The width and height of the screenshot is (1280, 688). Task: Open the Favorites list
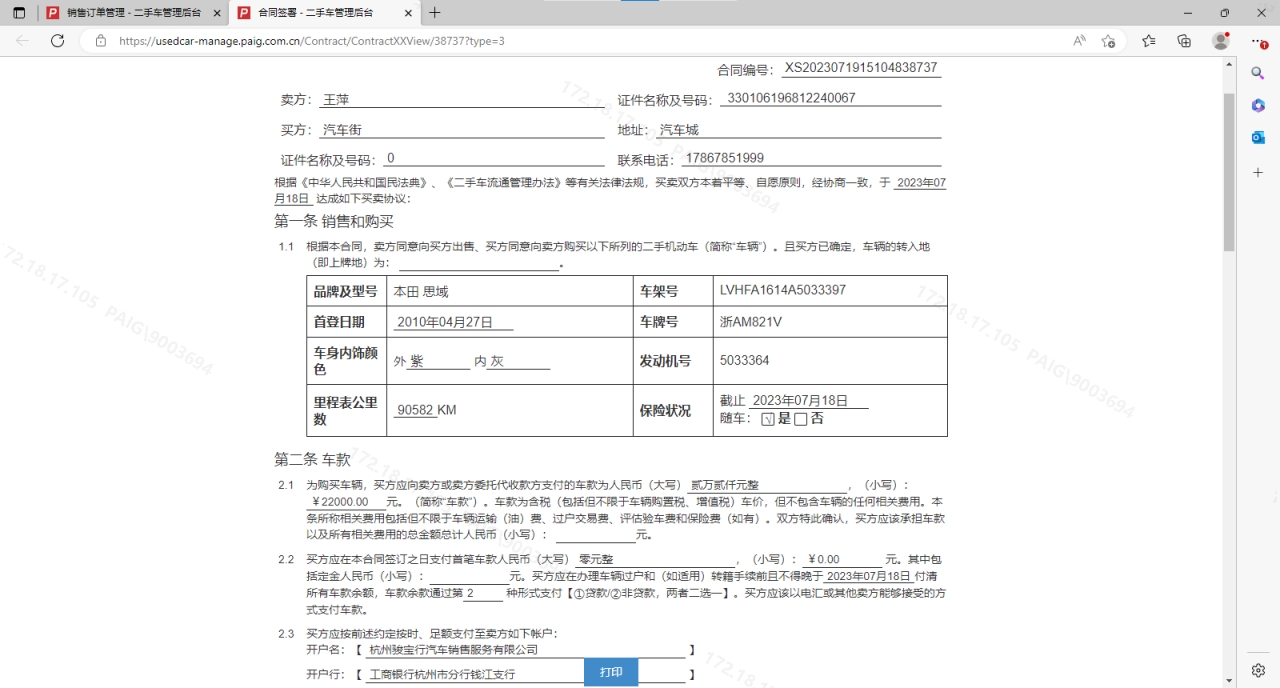[1148, 41]
